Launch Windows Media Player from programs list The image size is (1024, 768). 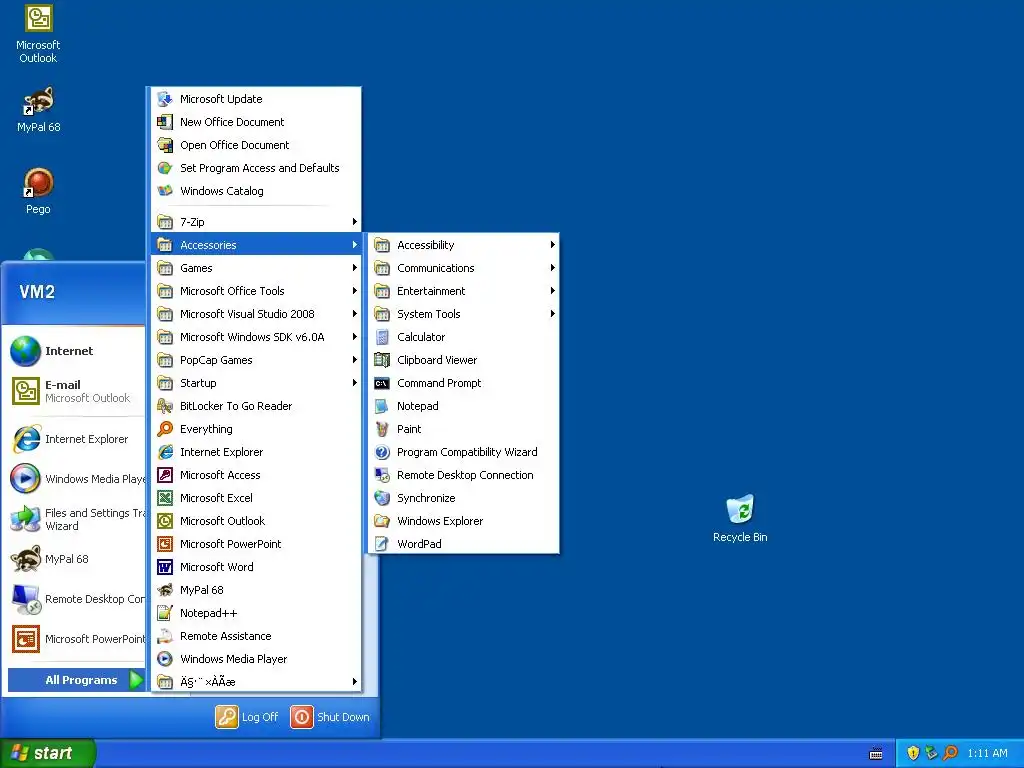[257, 659]
